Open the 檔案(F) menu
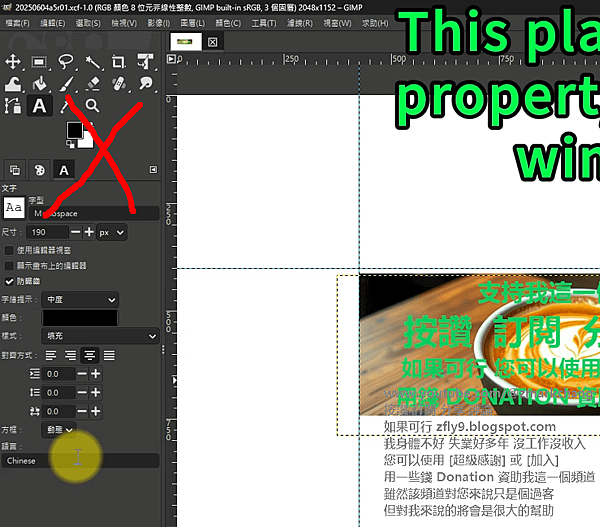 17,23
